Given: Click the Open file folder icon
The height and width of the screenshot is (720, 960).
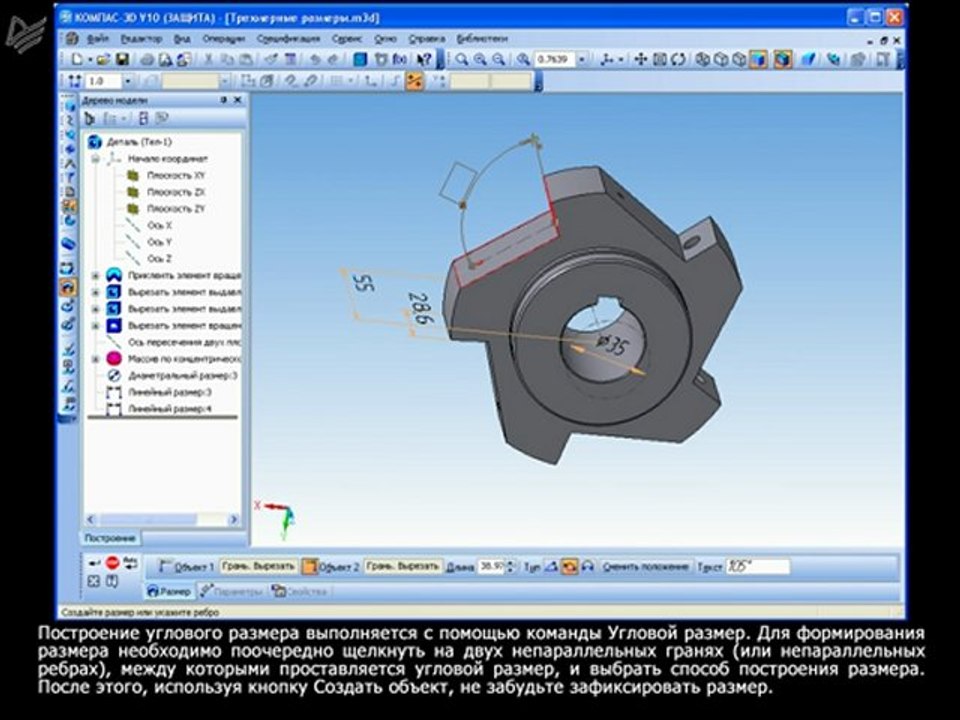Looking at the screenshot, I should point(103,59).
